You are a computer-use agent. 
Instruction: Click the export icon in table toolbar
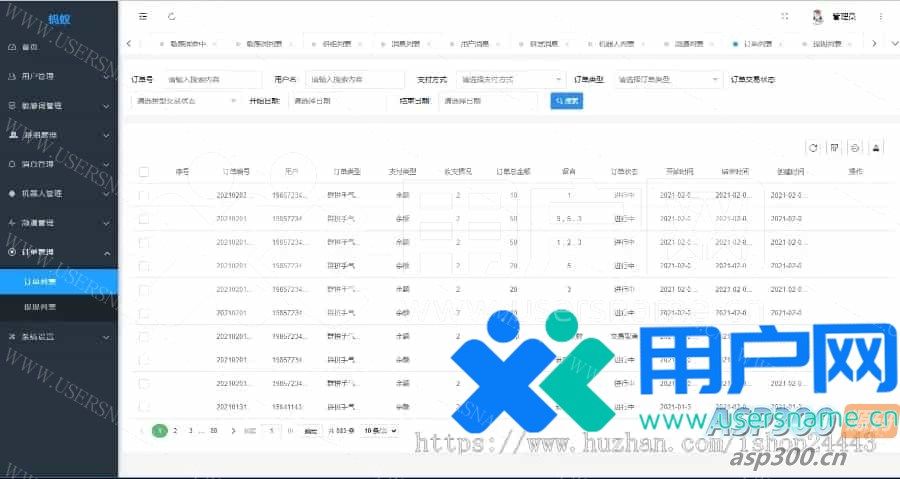(855, 148)
